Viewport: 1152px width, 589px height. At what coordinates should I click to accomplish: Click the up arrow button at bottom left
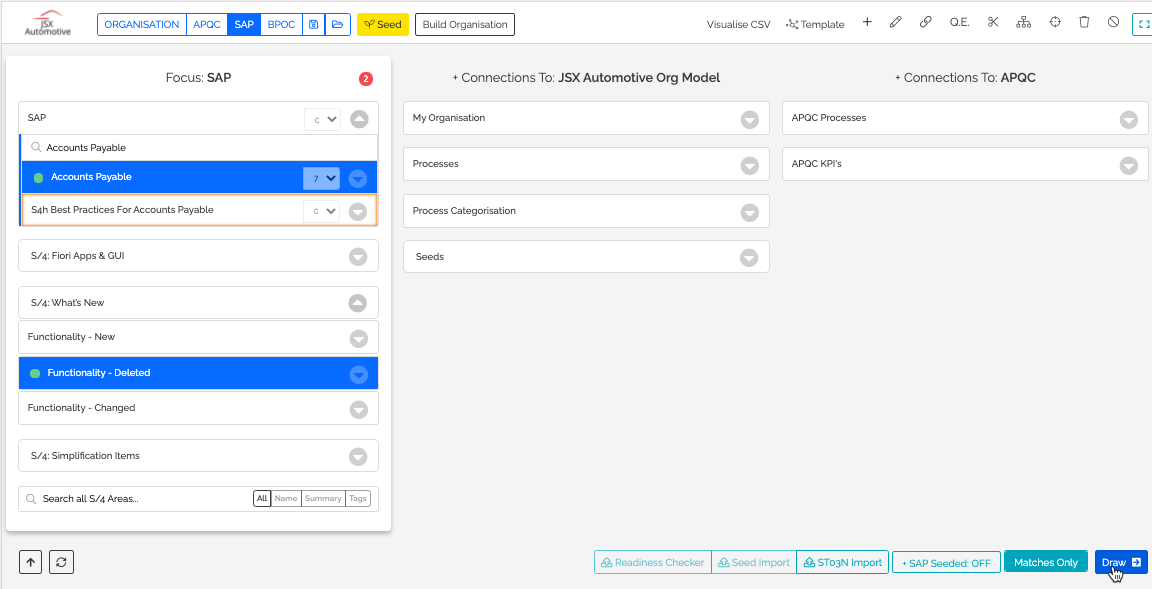[31, 562]
